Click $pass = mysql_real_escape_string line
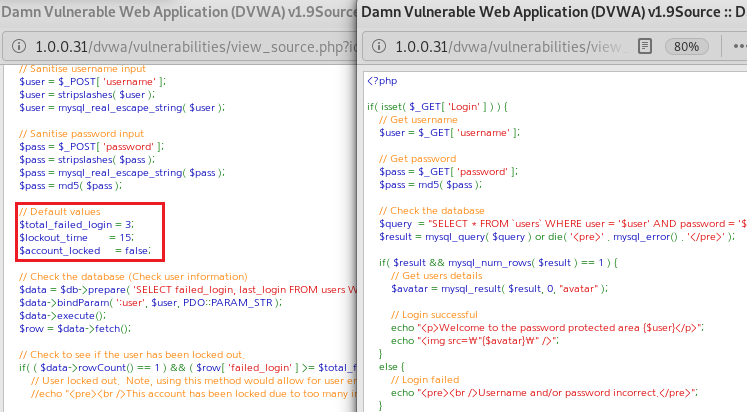747x412 pixels. point(122,172)
